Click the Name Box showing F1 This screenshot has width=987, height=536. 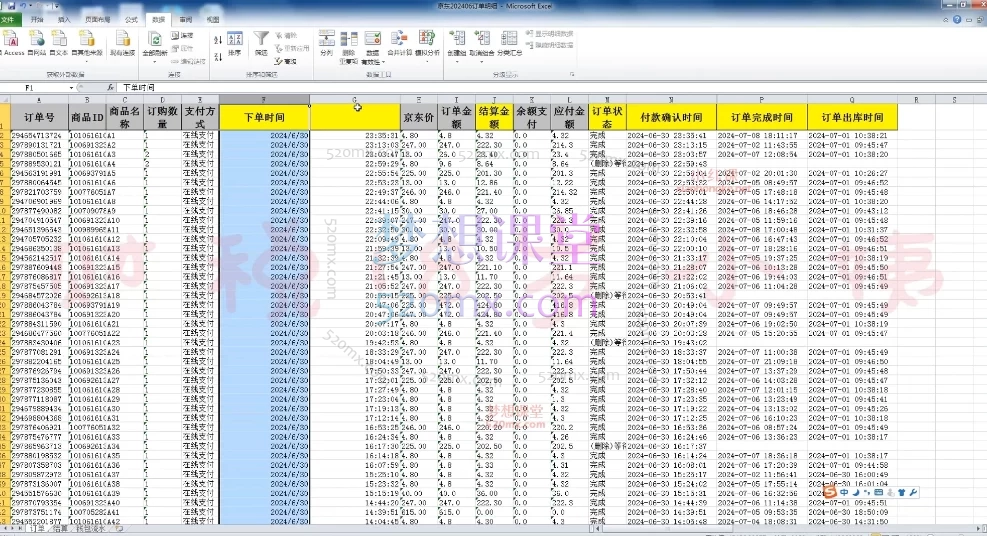35,87
